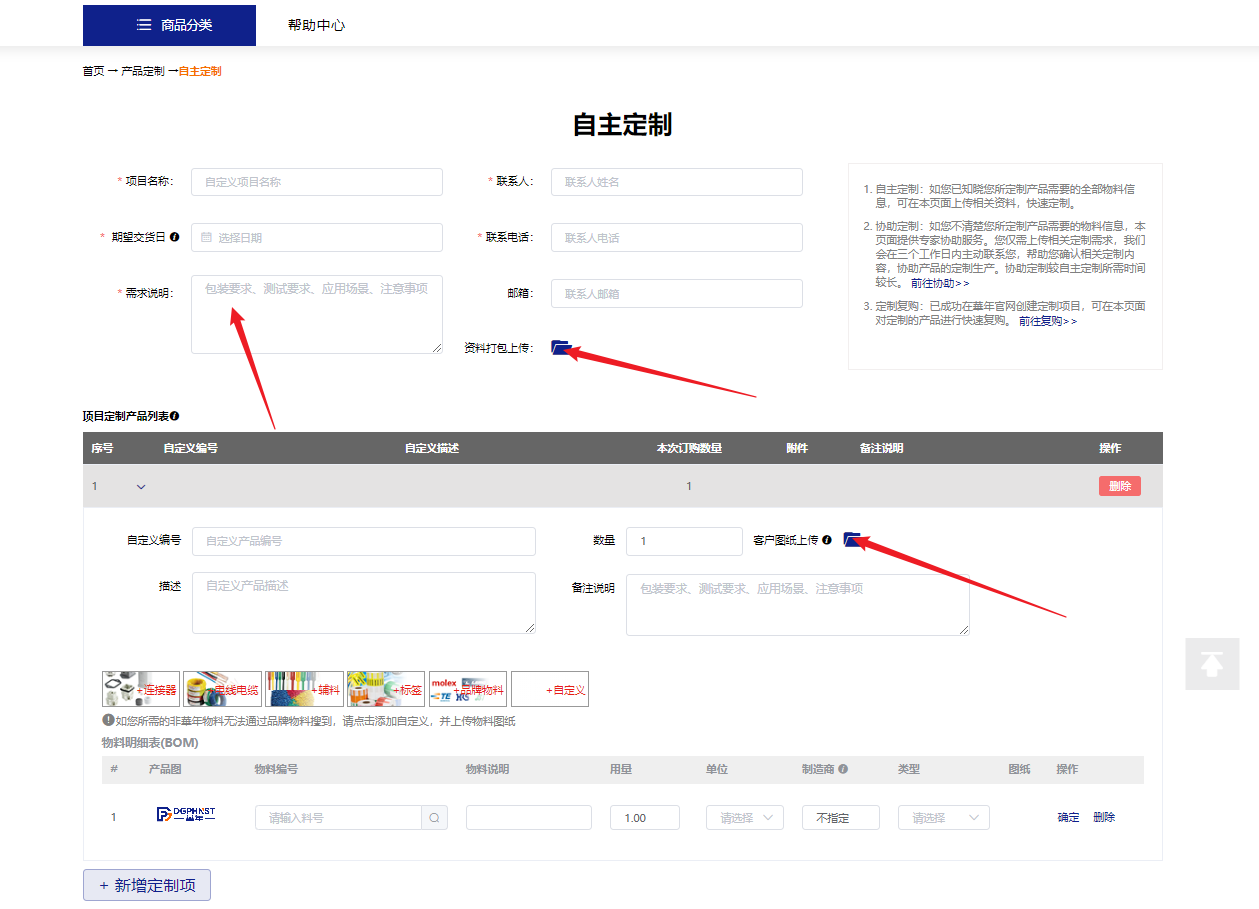Click the 邮箱 email field
The image size is (1259, 909).
(x=677, y=293)
